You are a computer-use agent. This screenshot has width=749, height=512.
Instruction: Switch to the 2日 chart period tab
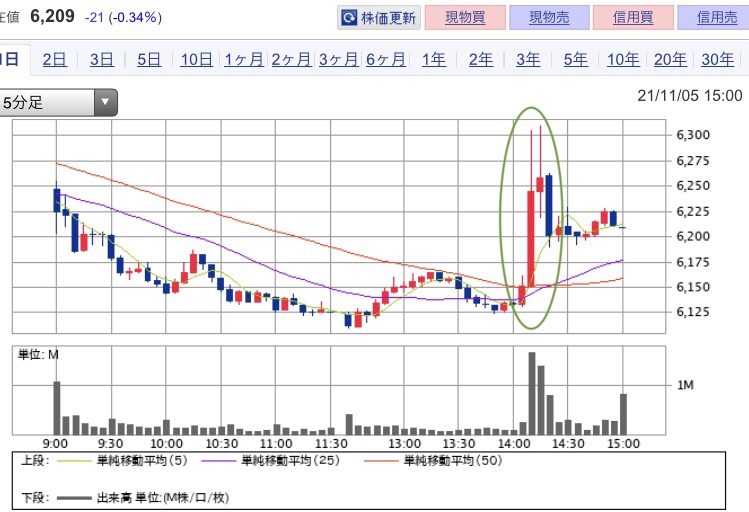click(54, 60)
